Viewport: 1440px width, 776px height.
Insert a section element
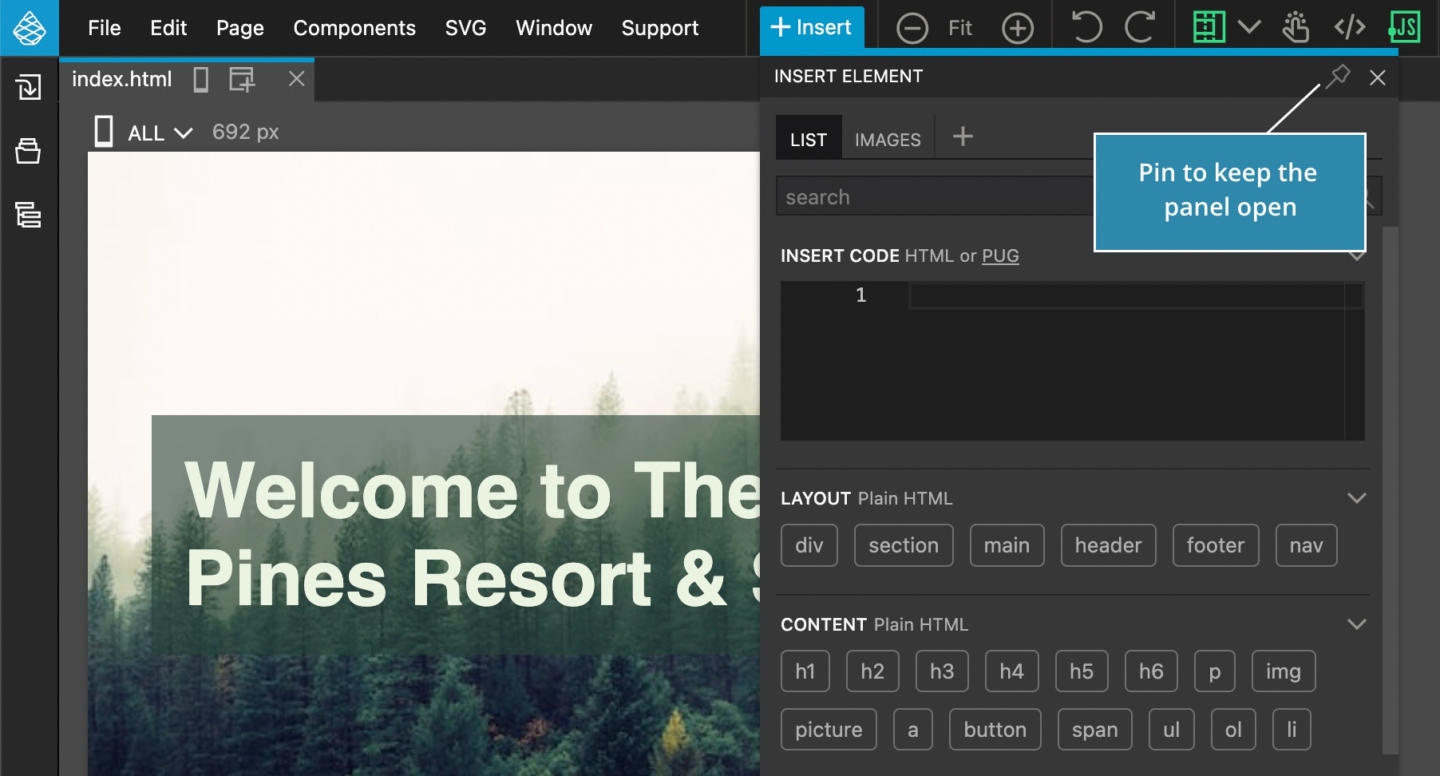(x=903, y=545)
